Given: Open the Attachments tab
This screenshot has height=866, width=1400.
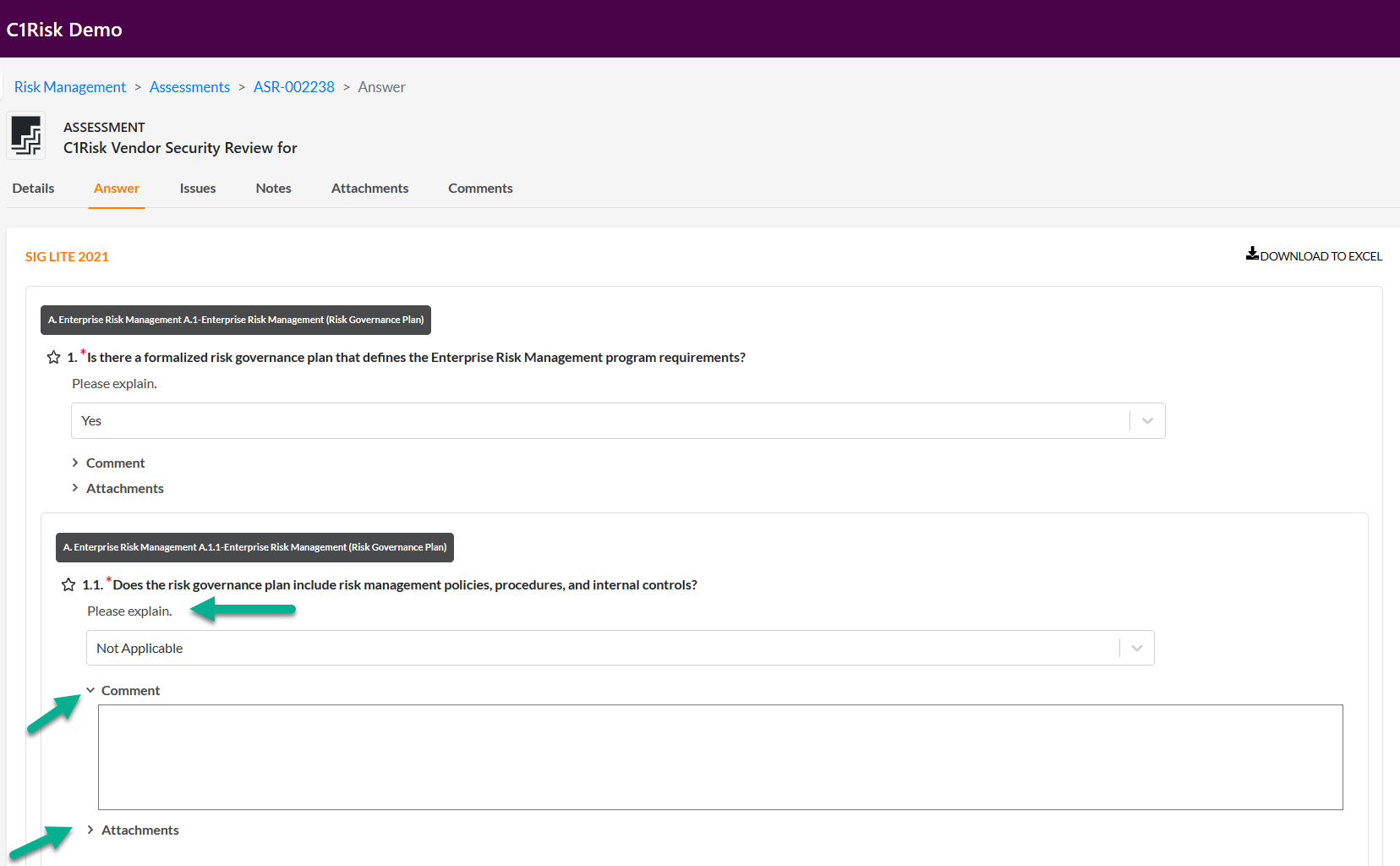Looking at the screenshot, I should pos(369,189).
